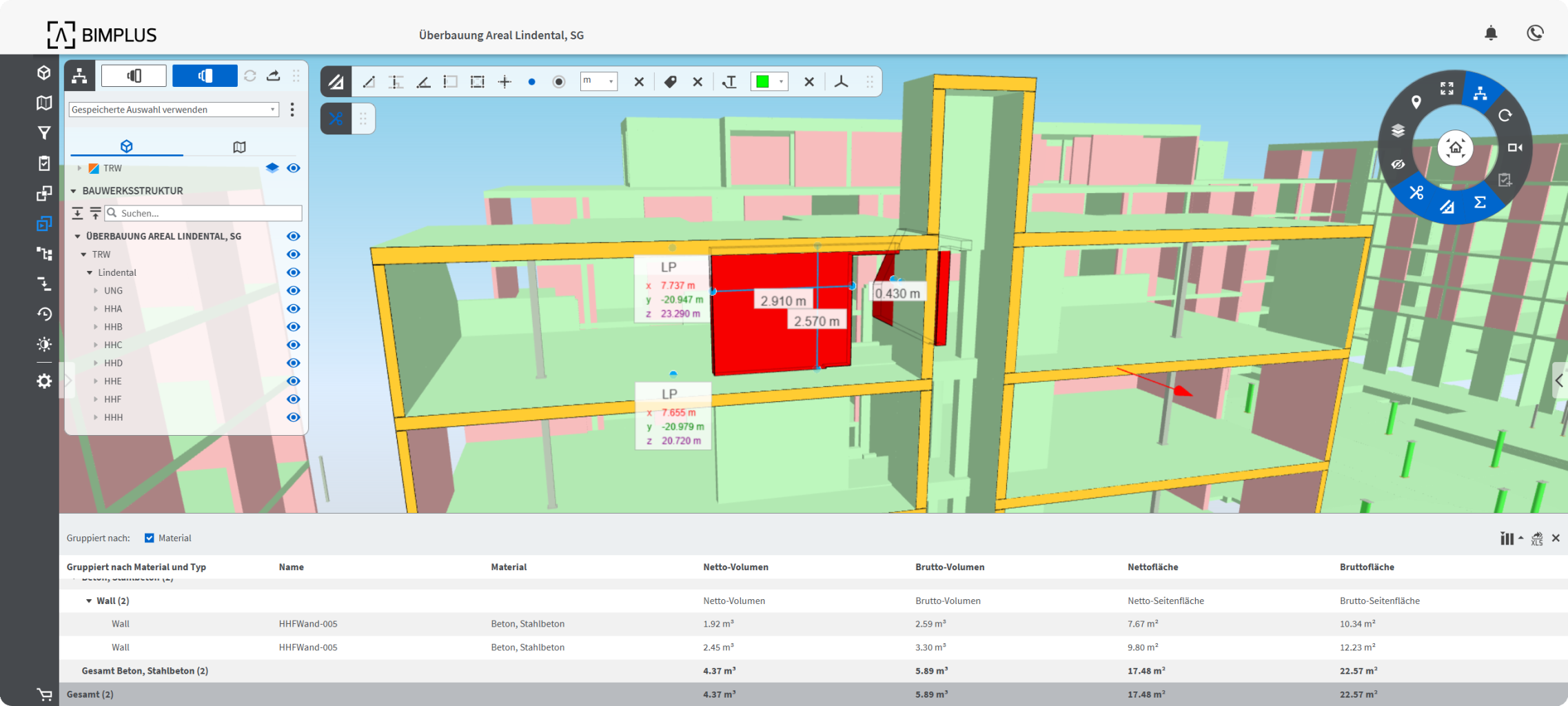Click the home view button in navigation wheel
This screenshot has height=706, width=1568.
(1455, 148)
